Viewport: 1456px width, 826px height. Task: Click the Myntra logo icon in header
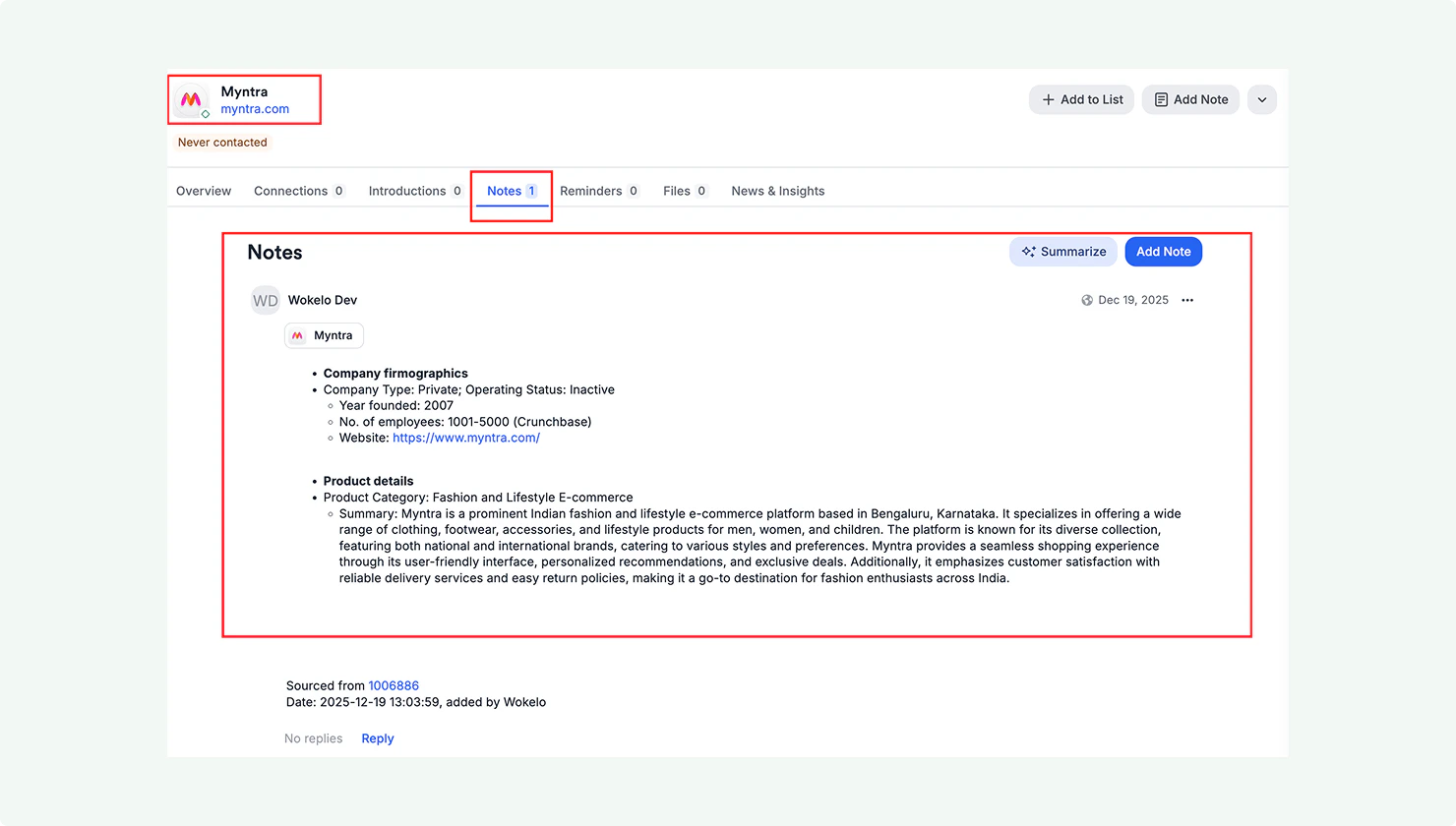(x=191, y=100)
